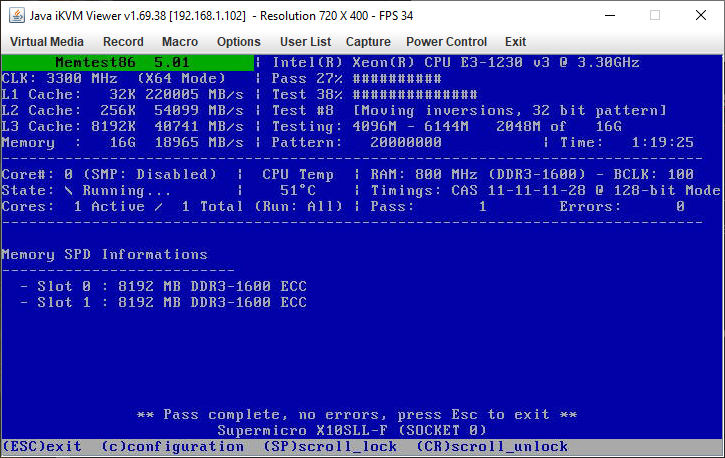
Task: Click the Test #8 Moving inversions line
Action: tap(469, 110)
